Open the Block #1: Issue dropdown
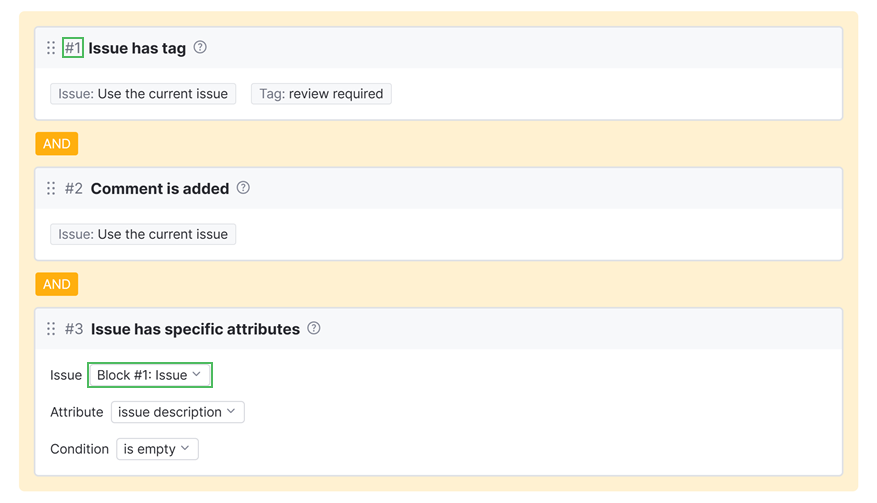The width and height of the screenshot is (877, 503). (150, 375)
